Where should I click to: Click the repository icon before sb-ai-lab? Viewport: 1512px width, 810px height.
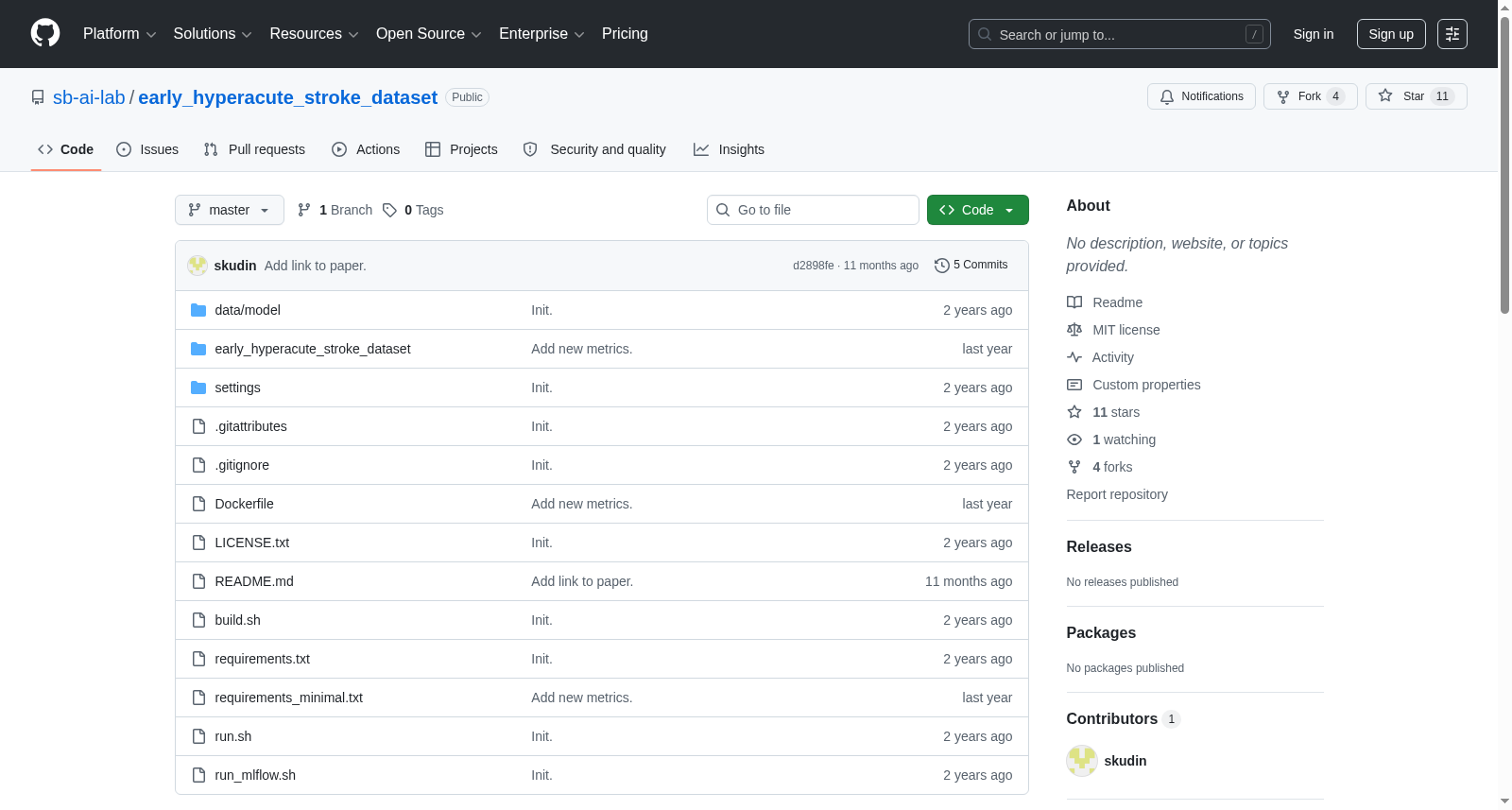(x=38, y=97)
